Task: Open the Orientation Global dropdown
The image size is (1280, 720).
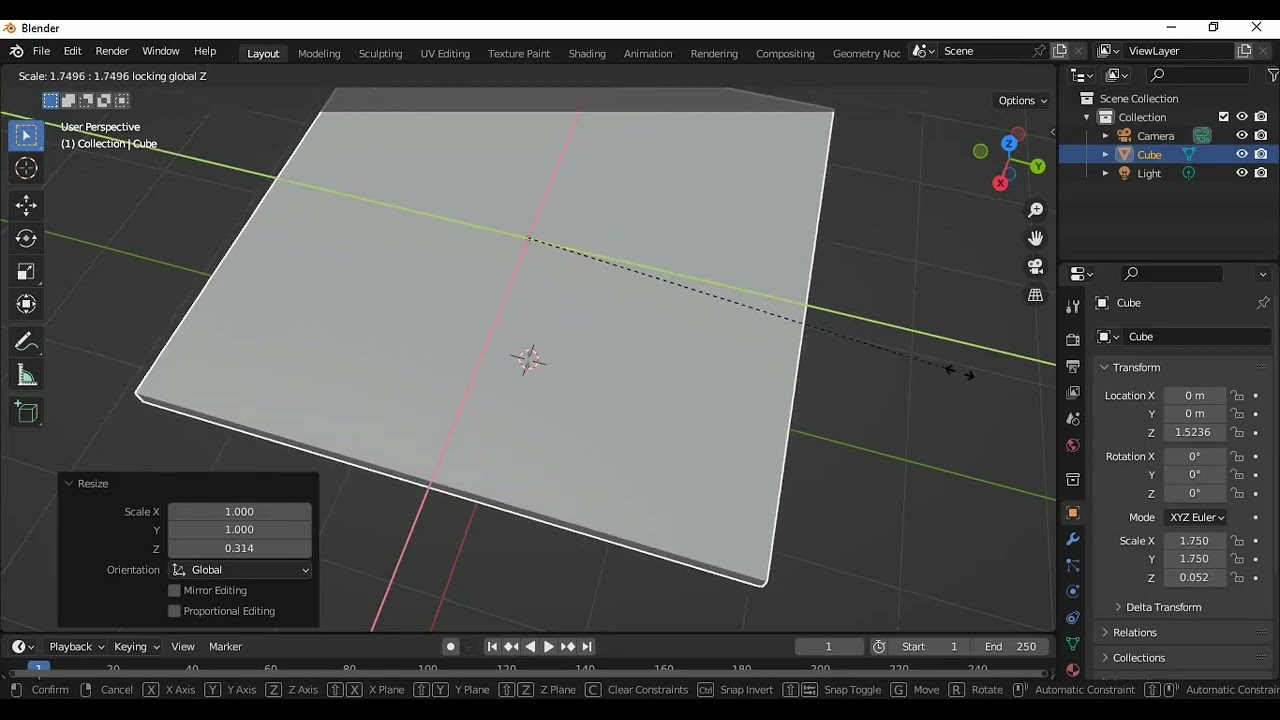Action: point(240,570)
